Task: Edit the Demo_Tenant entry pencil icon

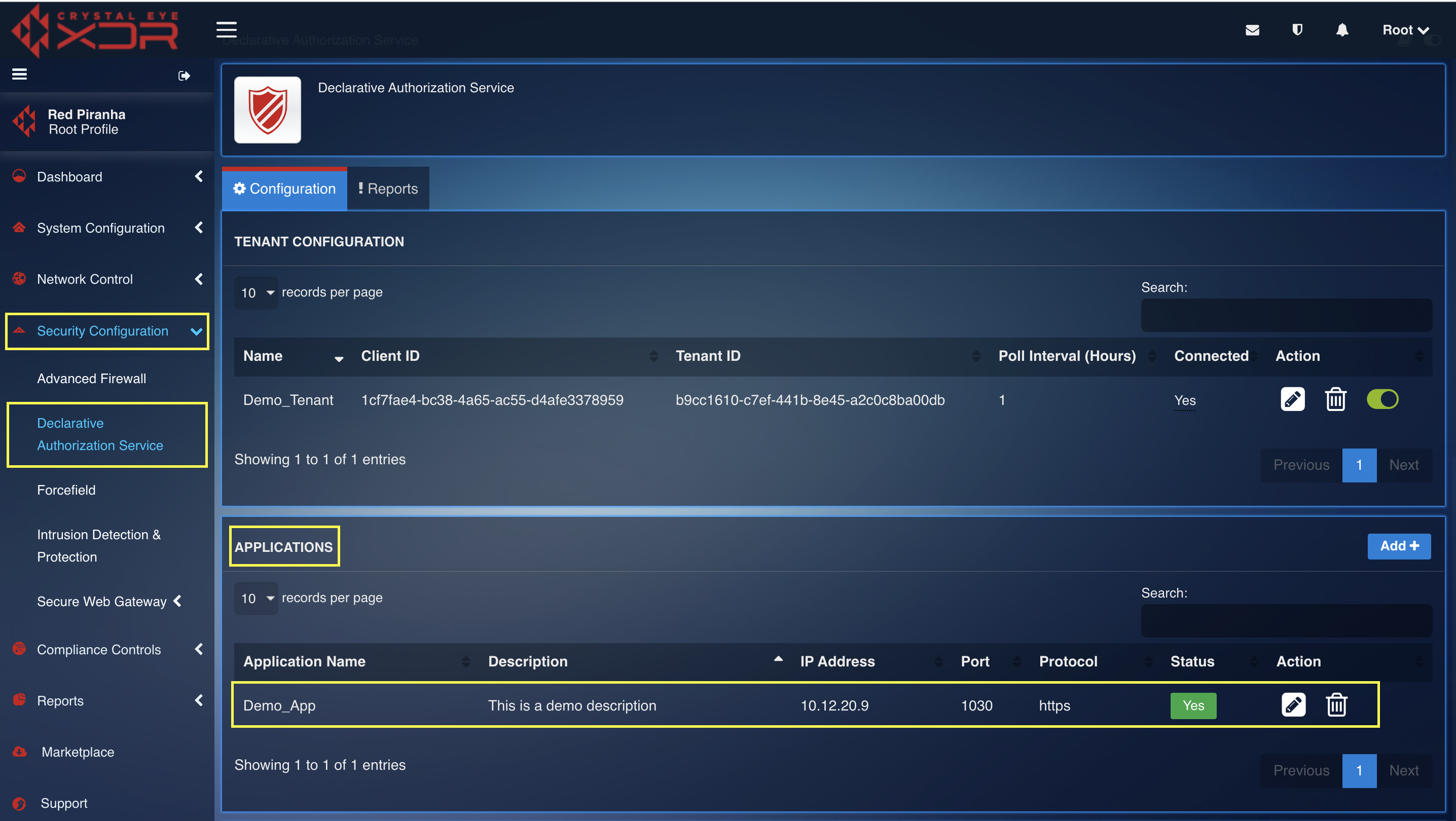Action: 1292,399
